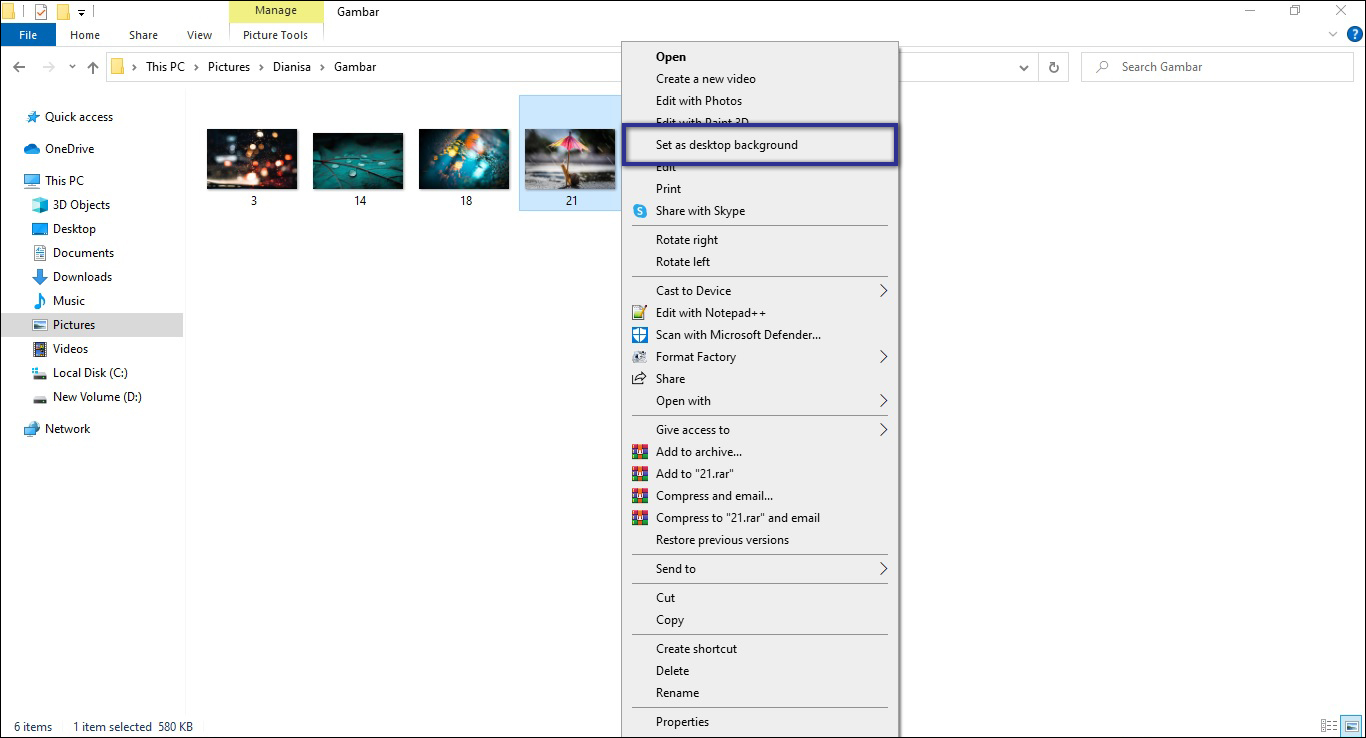Image resolution: width=1366 pixels, height=738 pixels.
Task: Select image thumbnail 14
Action: pyautogui.click(x=358, y=159)
